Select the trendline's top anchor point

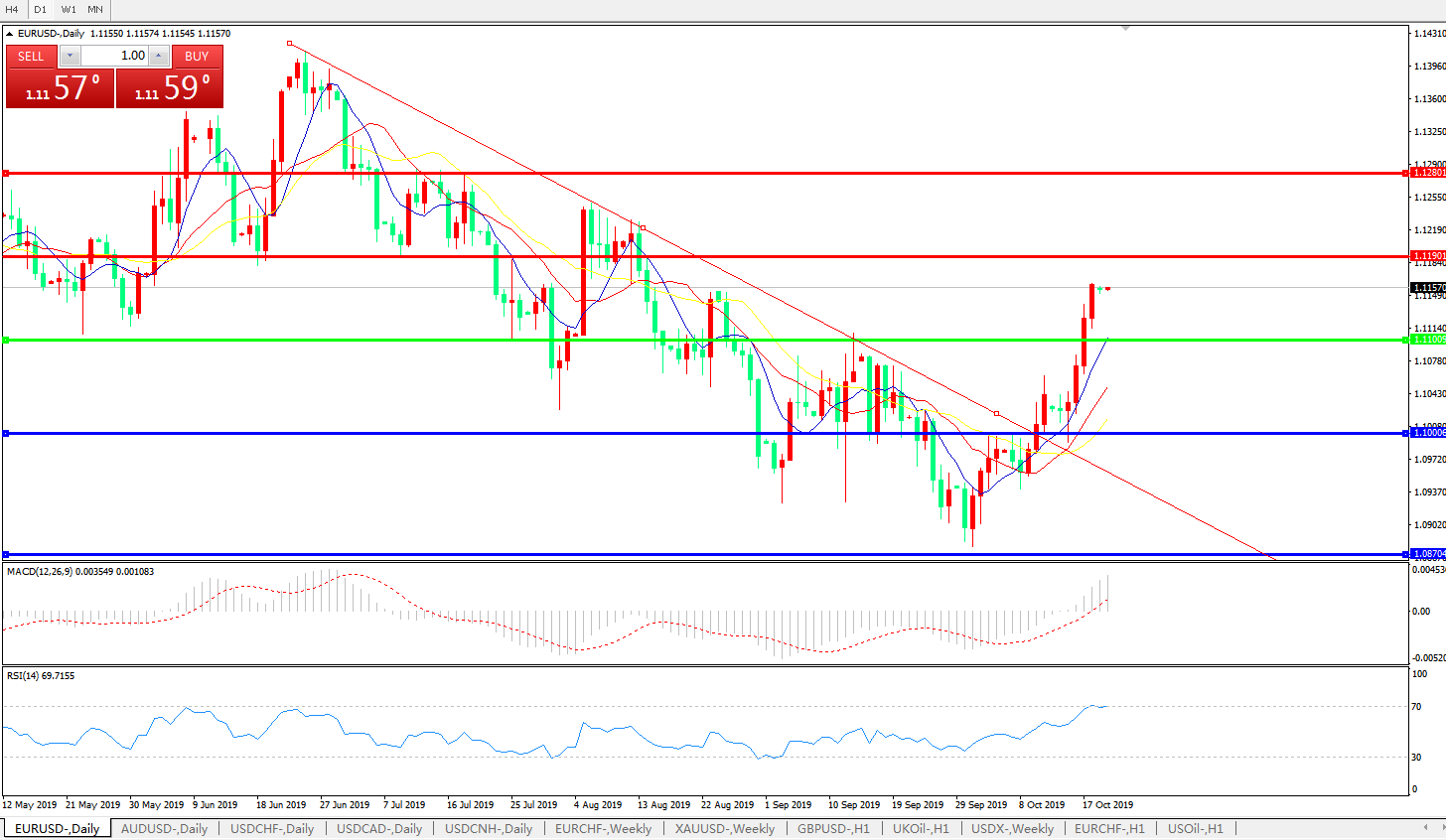coord(289,44)
